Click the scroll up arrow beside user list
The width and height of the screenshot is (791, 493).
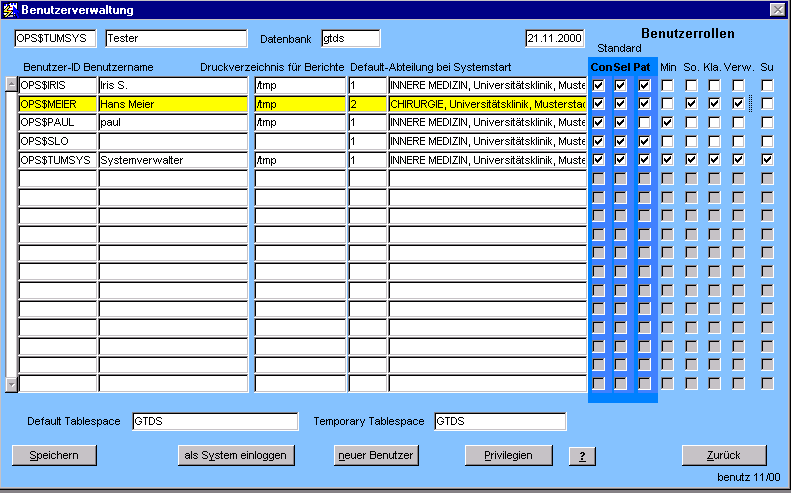[11, 85]
